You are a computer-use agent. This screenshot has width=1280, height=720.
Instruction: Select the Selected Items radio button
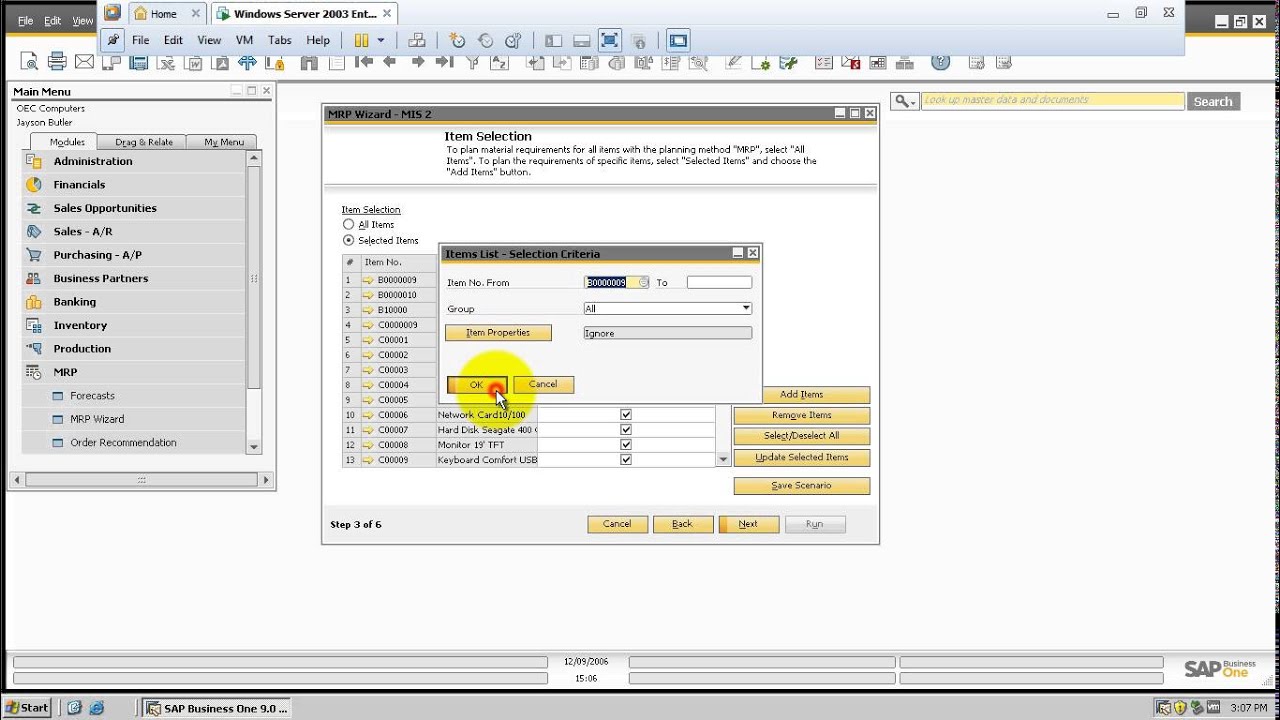(348, 240)
